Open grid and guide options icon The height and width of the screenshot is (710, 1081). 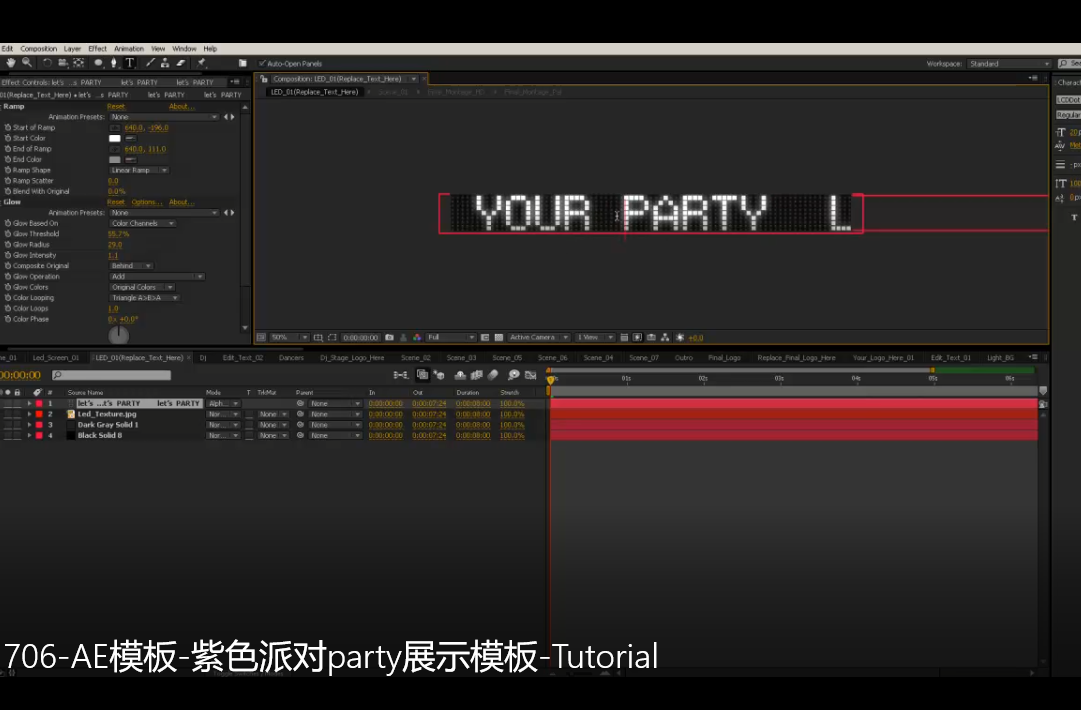point(319,338)
